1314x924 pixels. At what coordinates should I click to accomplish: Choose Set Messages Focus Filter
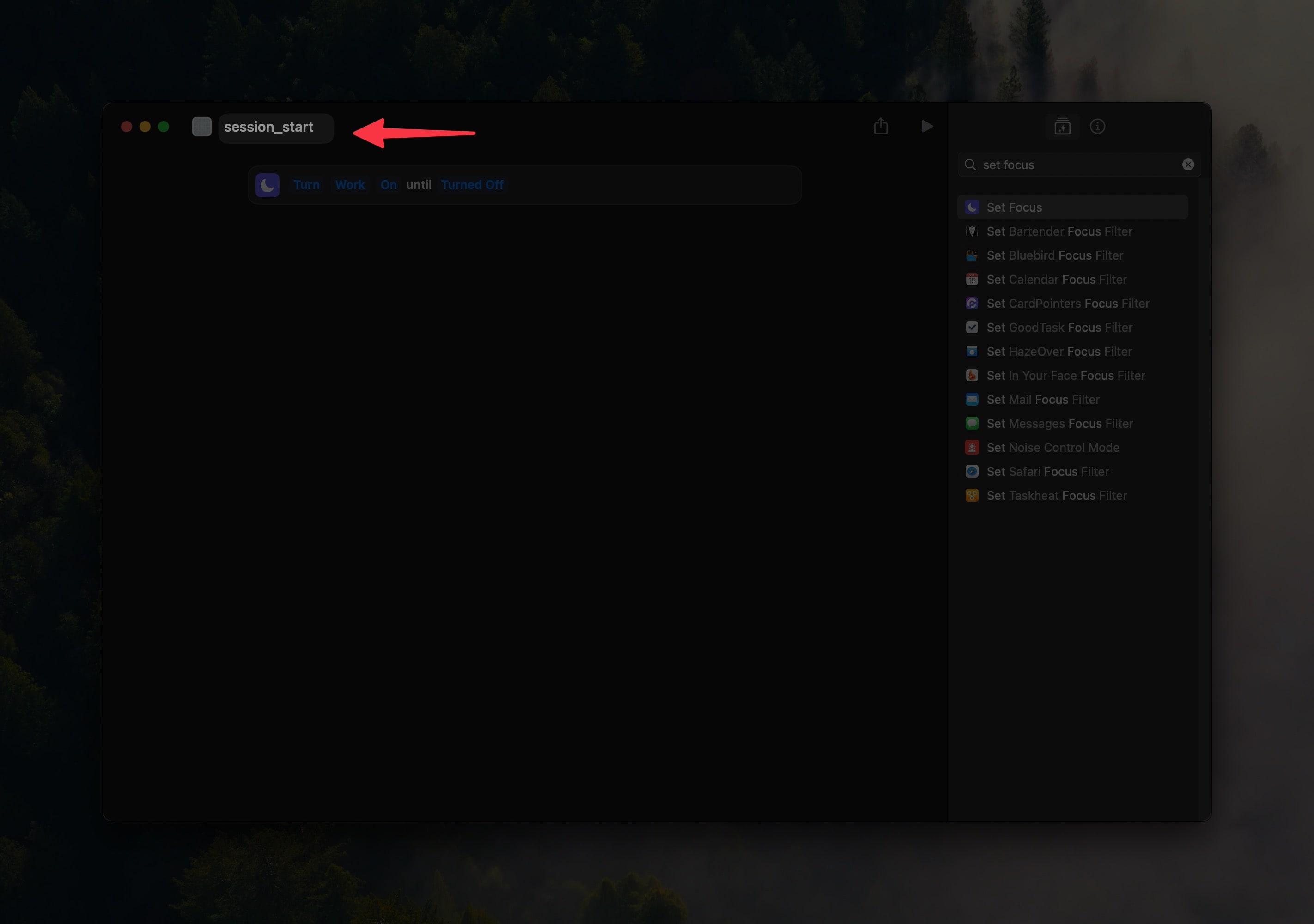[1059, 423]
